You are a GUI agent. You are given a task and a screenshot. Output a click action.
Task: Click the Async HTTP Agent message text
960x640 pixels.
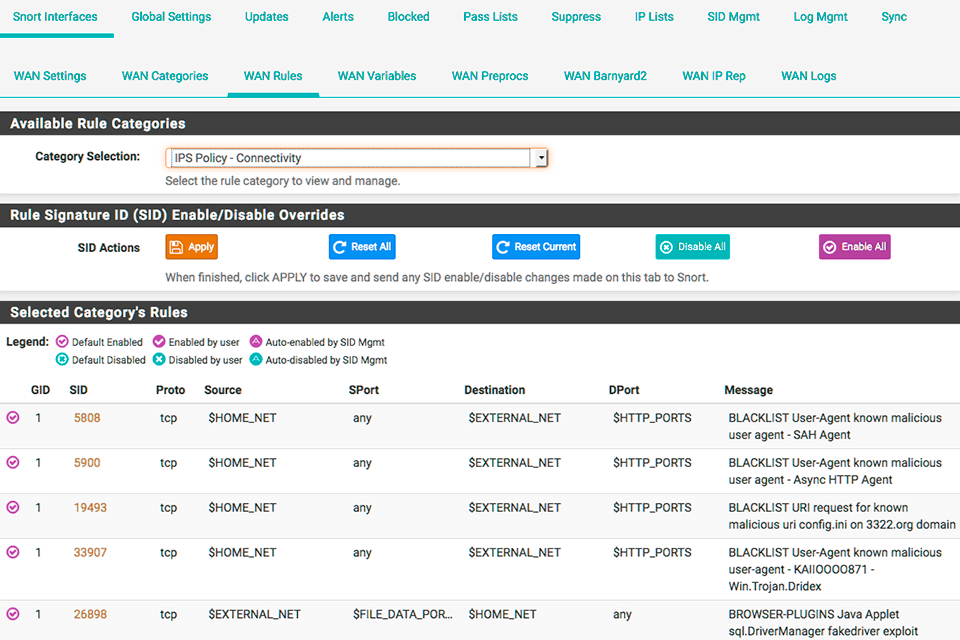click(x=835, y=471)
